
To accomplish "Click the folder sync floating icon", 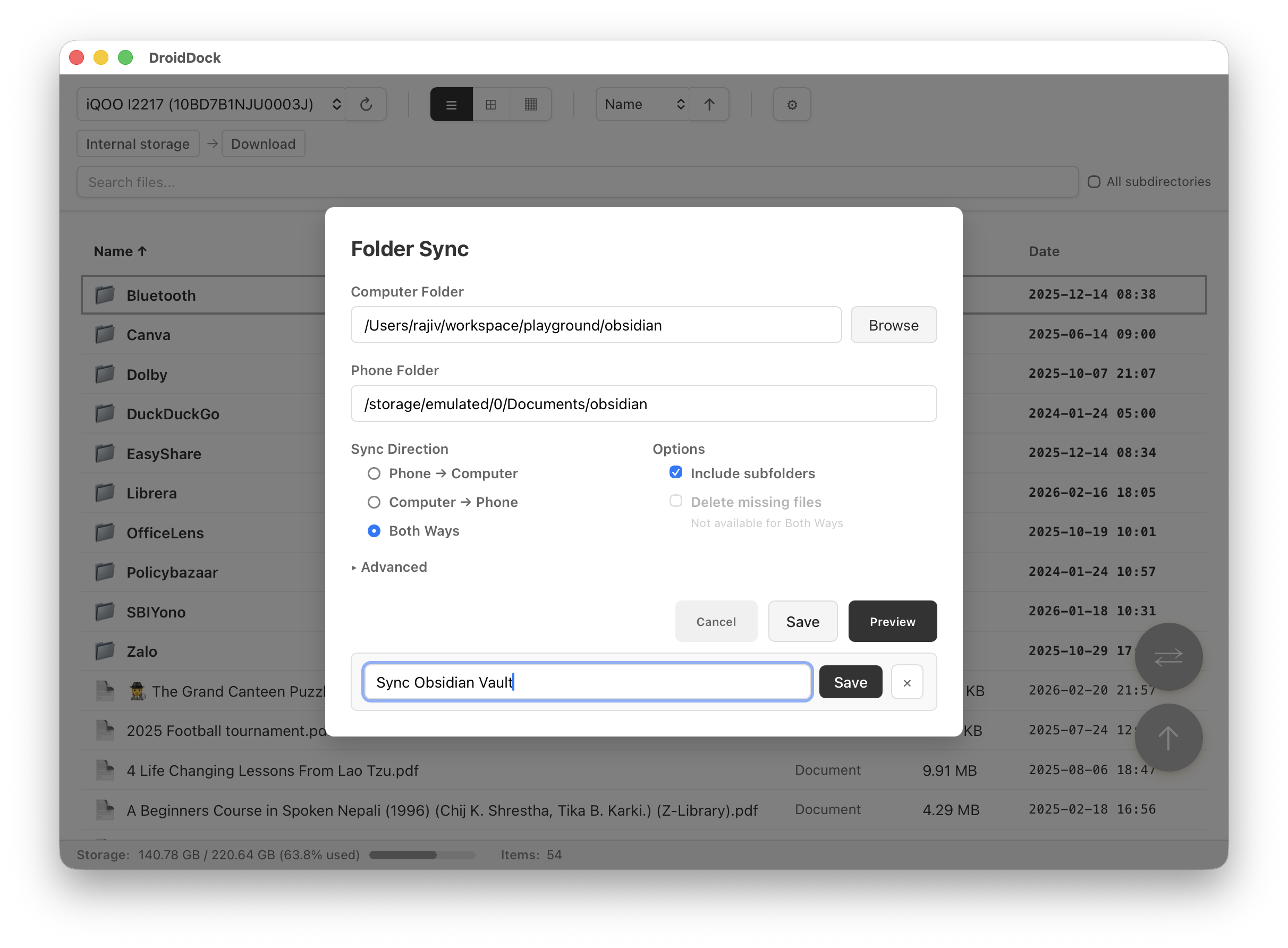I will (1168, 656).
